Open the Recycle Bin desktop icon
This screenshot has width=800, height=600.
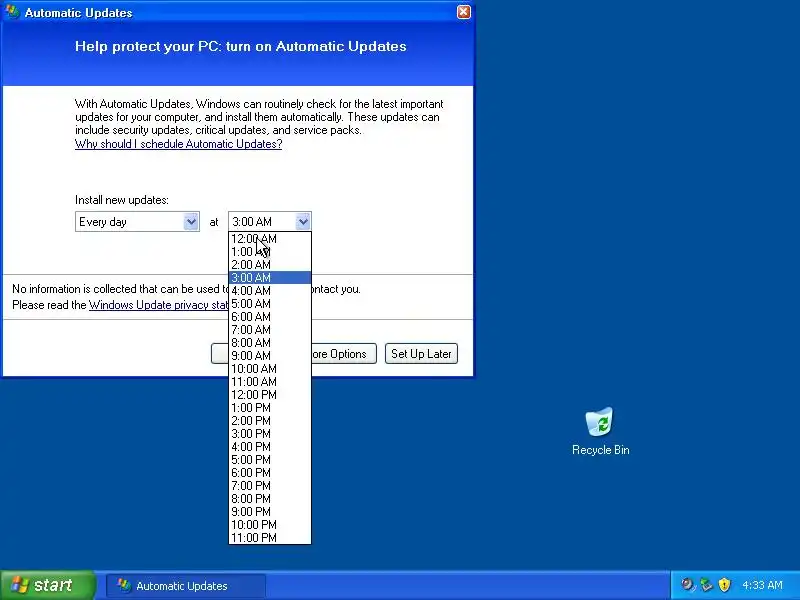(600, 432)
